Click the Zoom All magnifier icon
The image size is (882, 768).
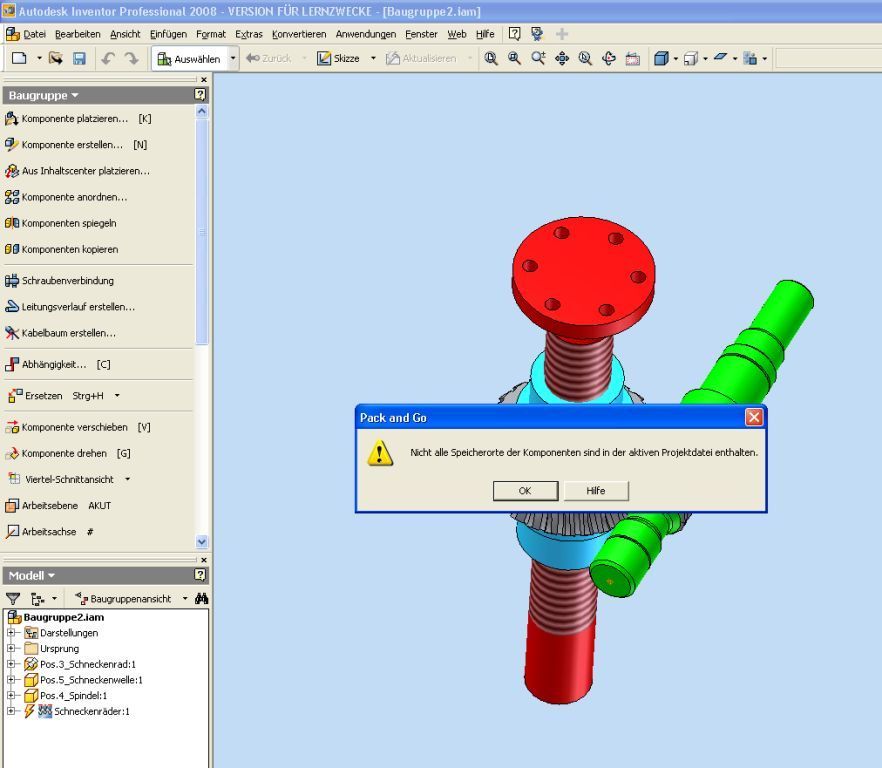[491, 58]
